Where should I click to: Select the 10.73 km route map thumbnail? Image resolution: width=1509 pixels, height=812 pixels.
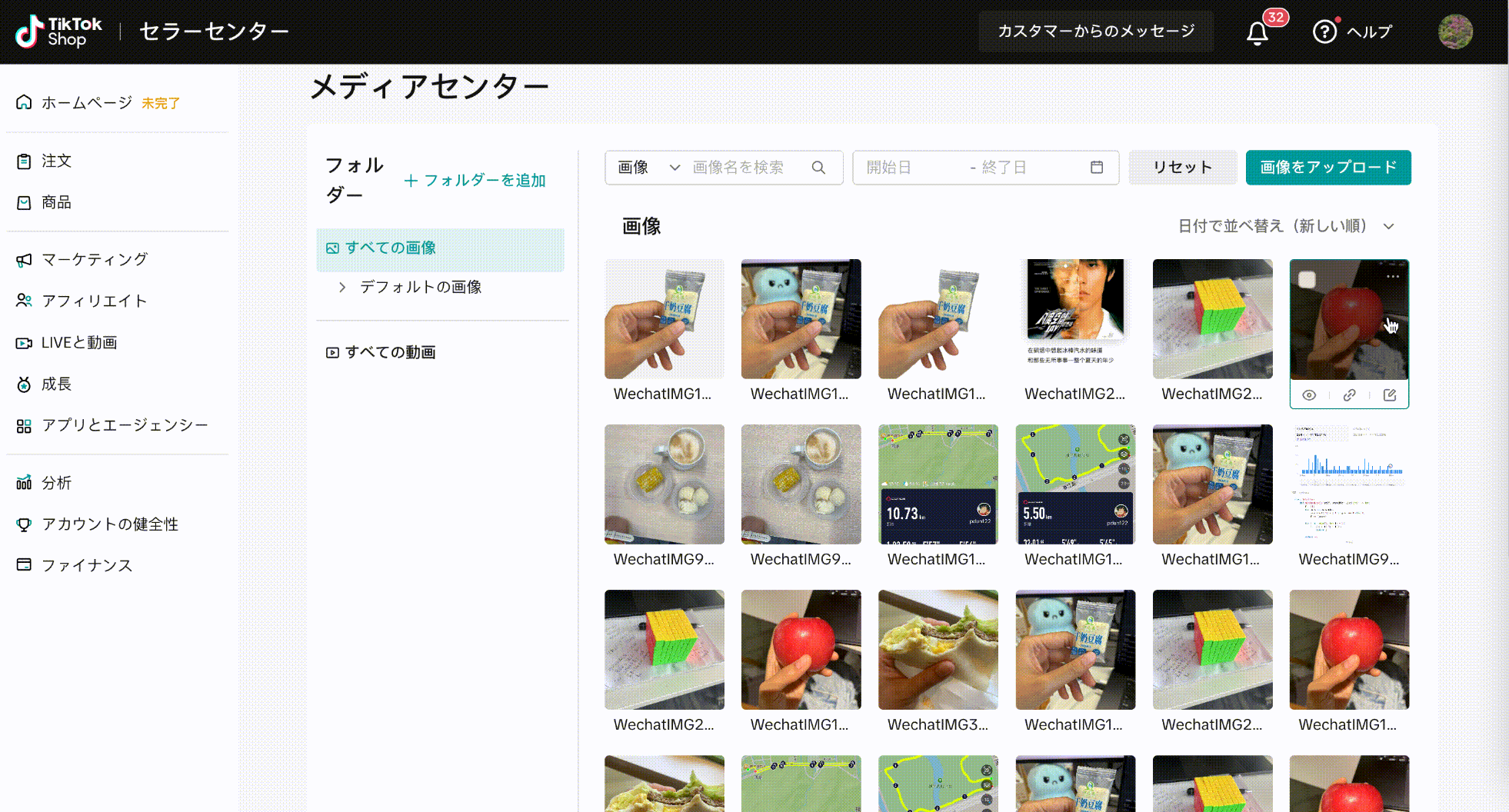938,484
